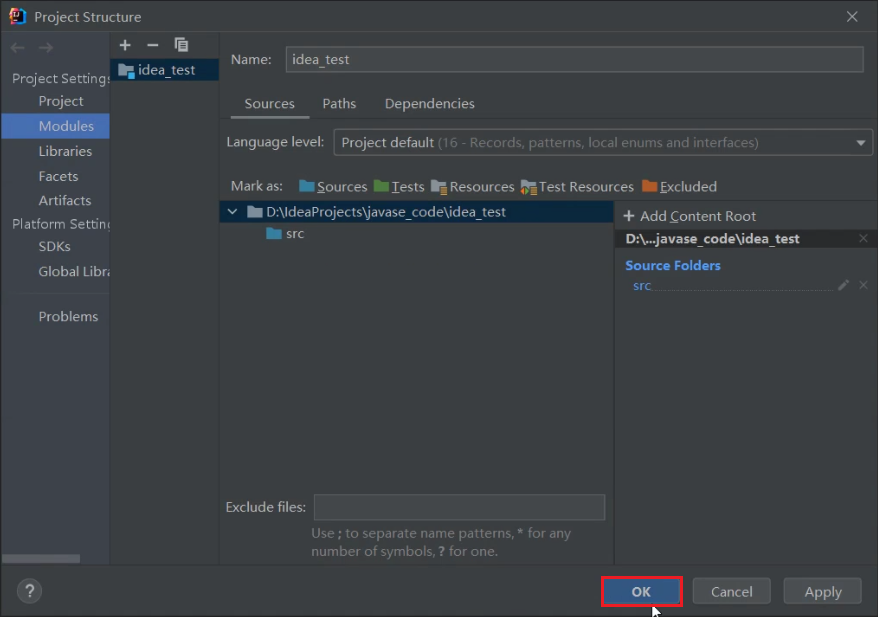Open Global Libraries settings

74,272
